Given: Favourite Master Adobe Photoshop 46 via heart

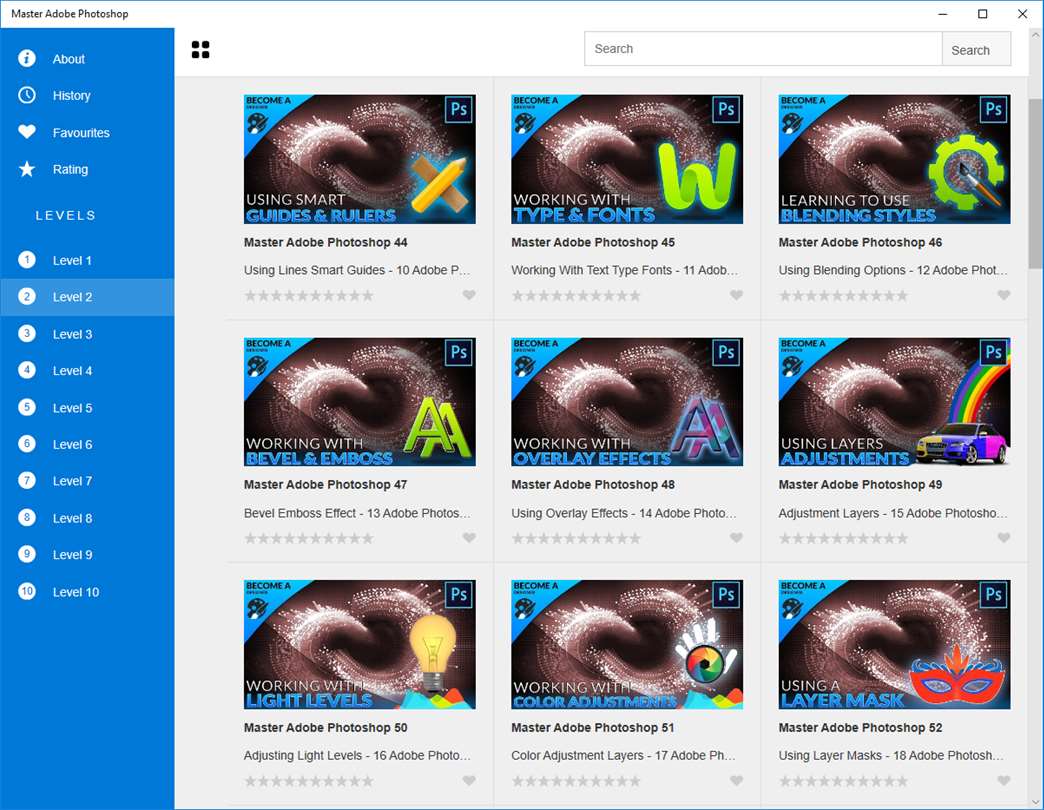Looking at the screenshot, I should point(1004,295).
